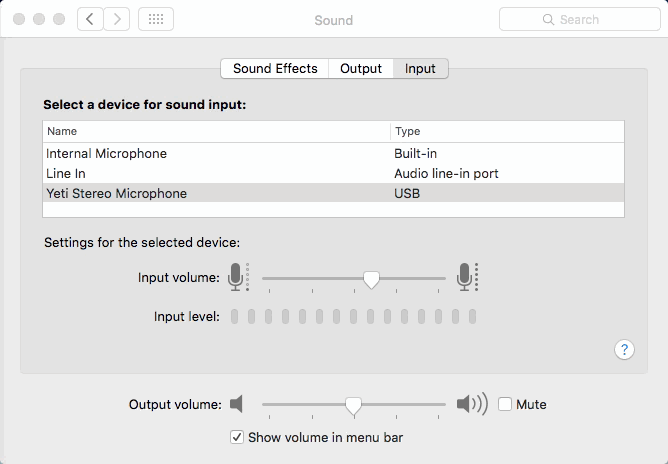
Task: Select Yeti Stereo Microphone row
Action: (x=116, y=193)
